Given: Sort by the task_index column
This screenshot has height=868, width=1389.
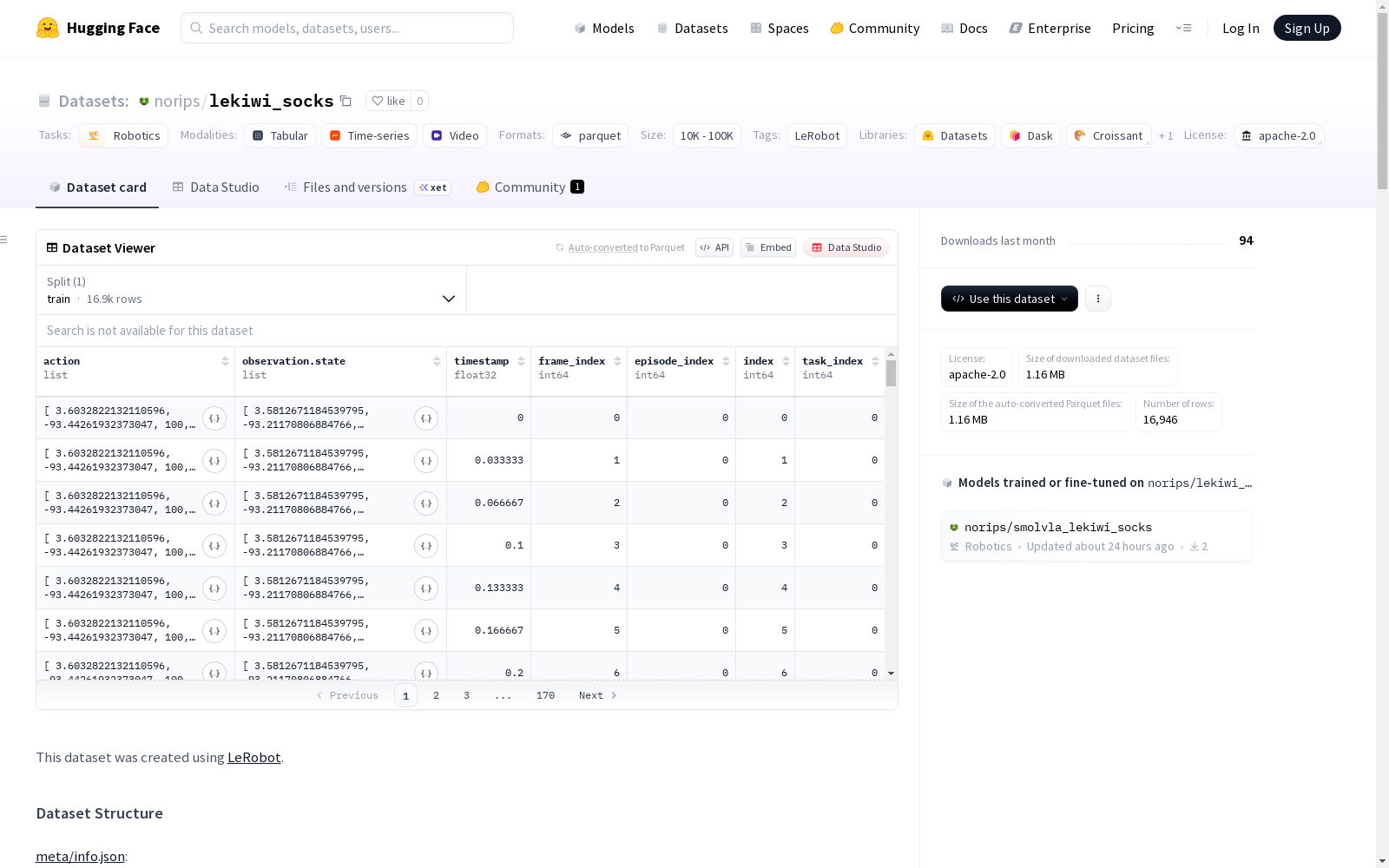Looking at the screenshot, I should (875, 361).
